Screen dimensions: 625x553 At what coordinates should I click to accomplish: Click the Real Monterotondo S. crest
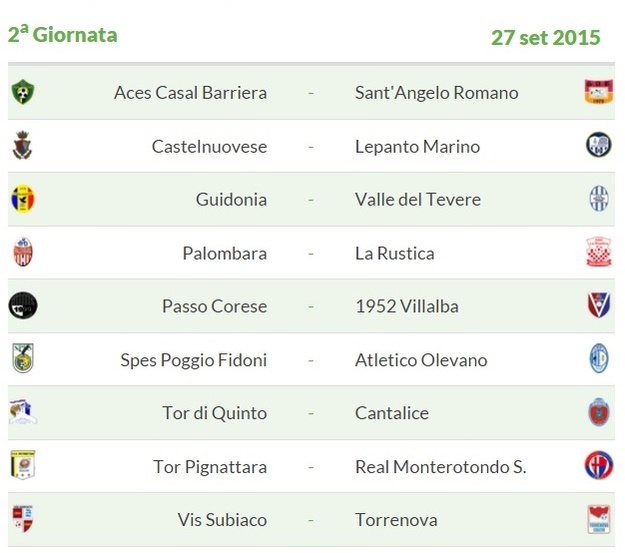(599, 465)
